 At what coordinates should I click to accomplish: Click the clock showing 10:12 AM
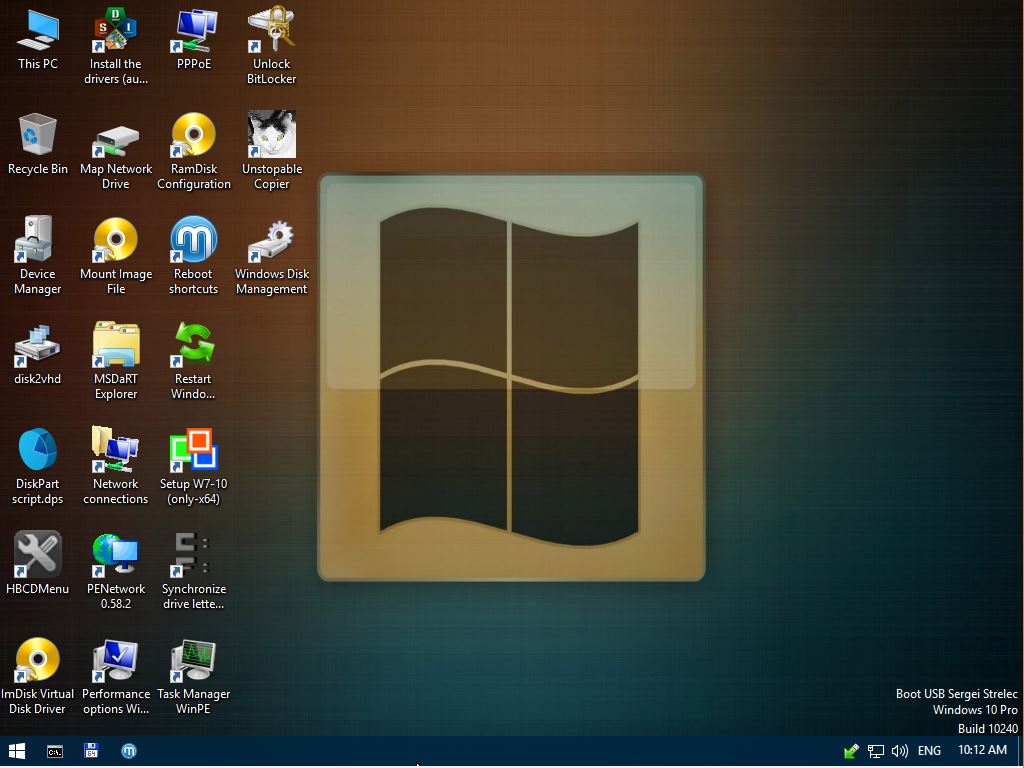pyautogui.click(x=982, y=751)
